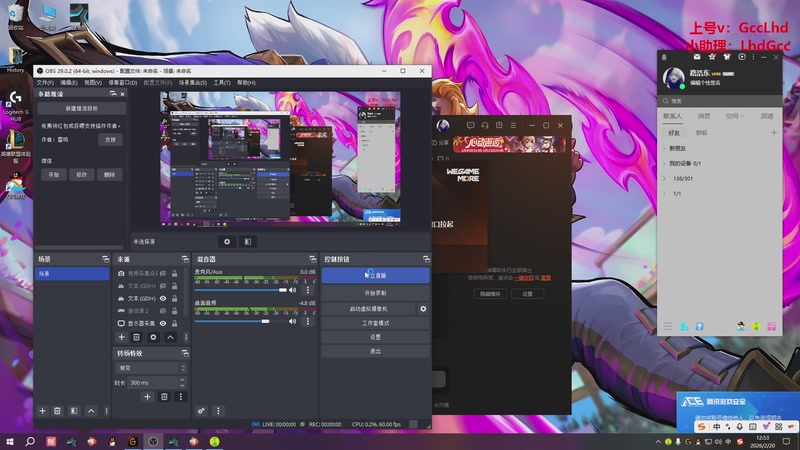Viewport: 800px width, 450px height.
Task: Open 桌面音频 three-dot options menu
Action: click(308, 321)
